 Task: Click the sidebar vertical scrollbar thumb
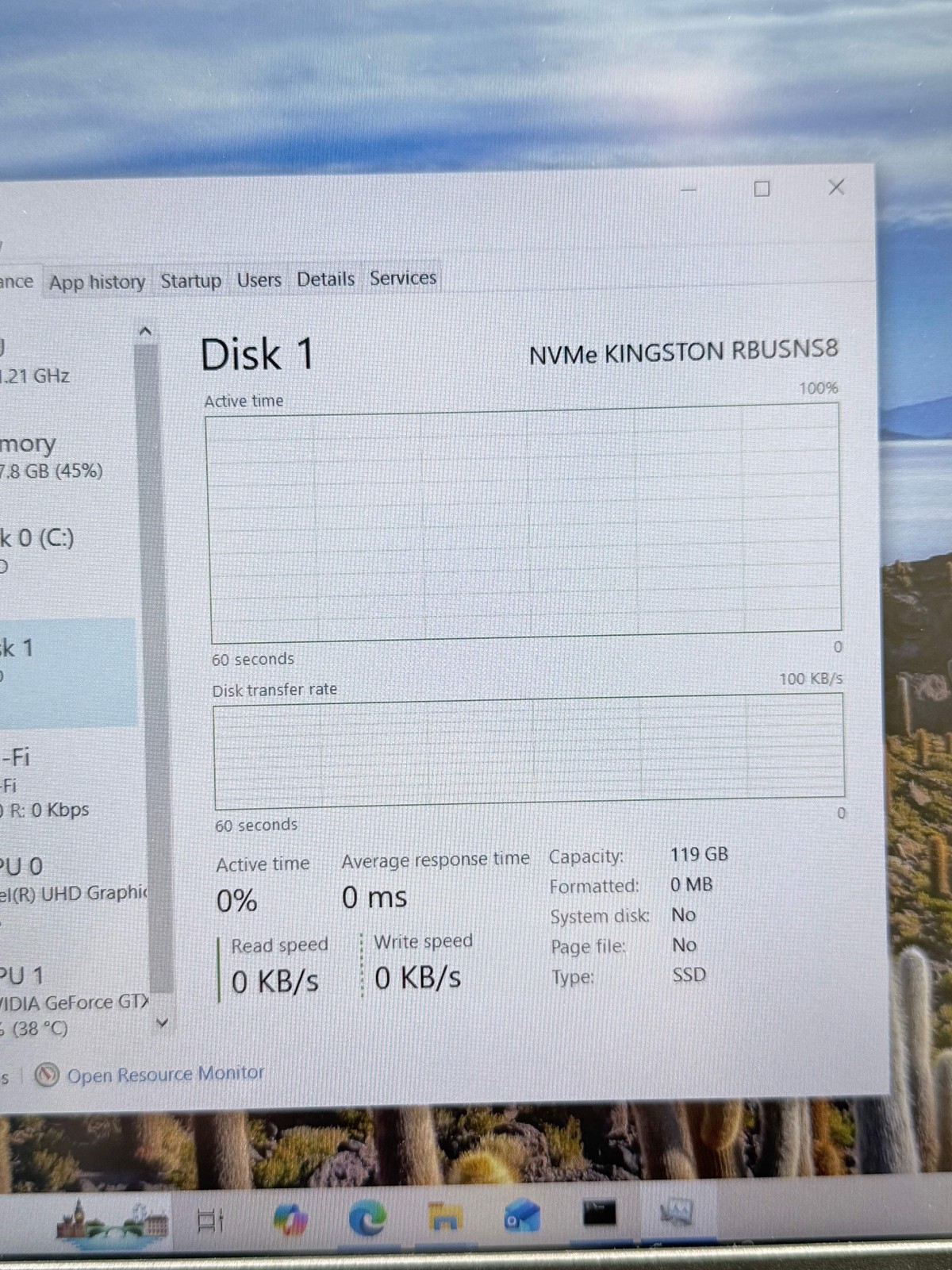point(155,667)
